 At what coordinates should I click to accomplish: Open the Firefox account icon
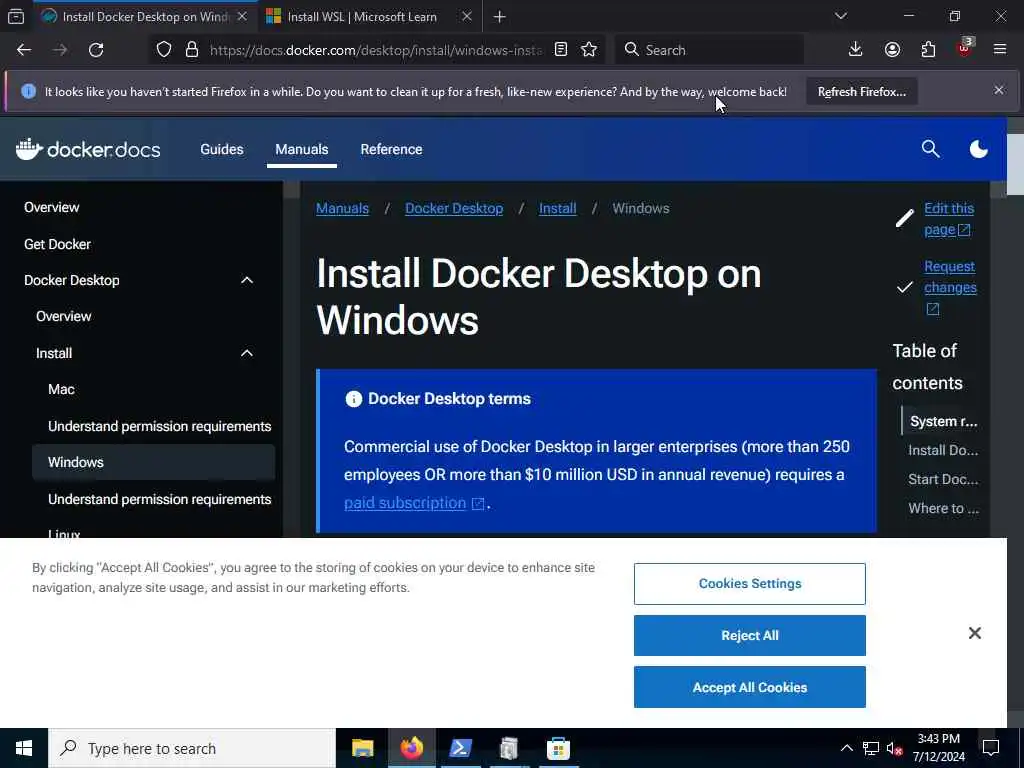click(892, 50)
